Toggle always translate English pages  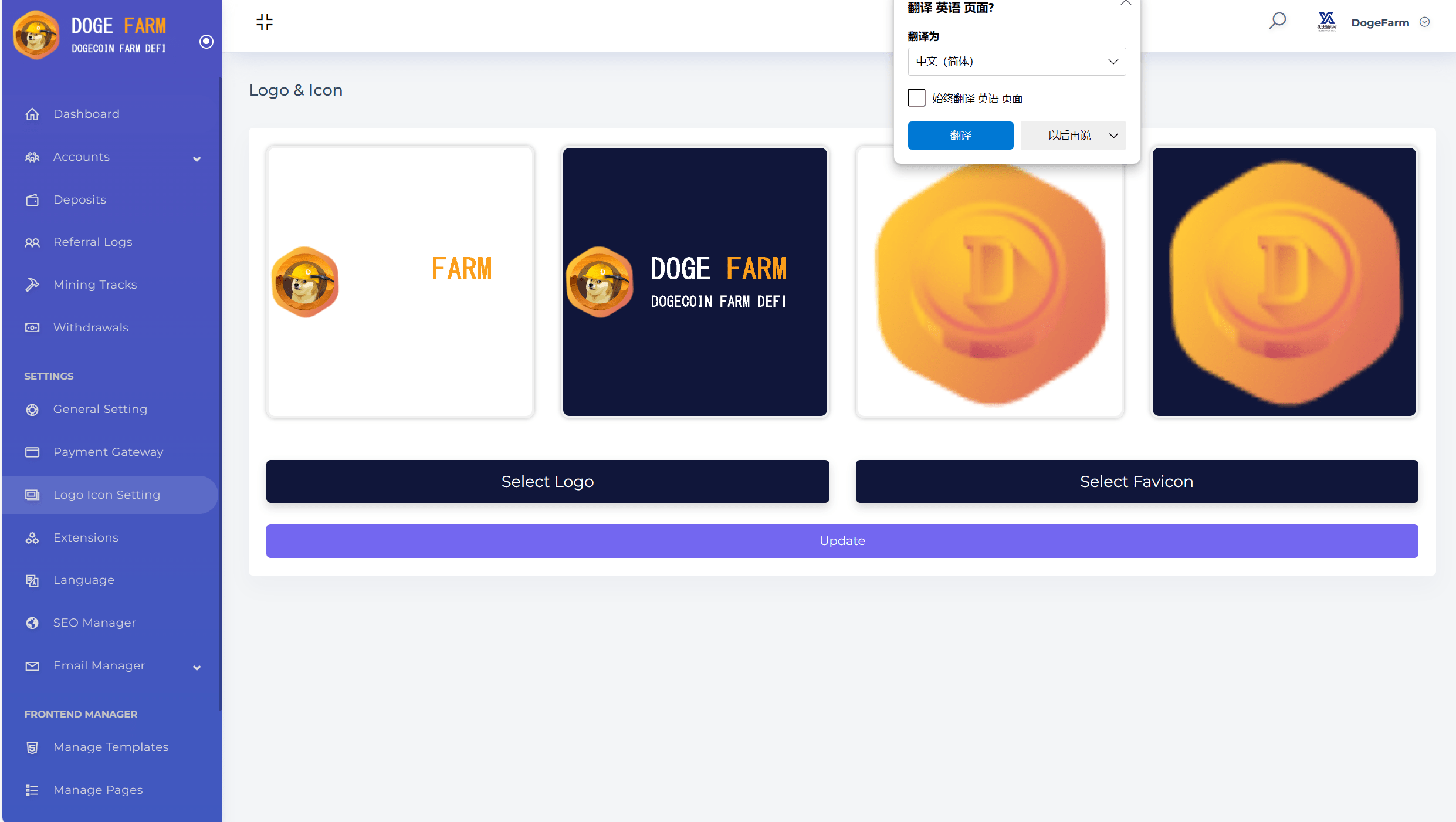(x=916, y=97)
